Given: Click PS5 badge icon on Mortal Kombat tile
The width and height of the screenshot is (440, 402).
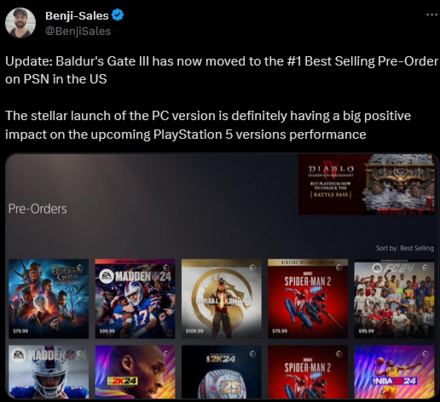Looking at the screenshot, I should point(253,267).
